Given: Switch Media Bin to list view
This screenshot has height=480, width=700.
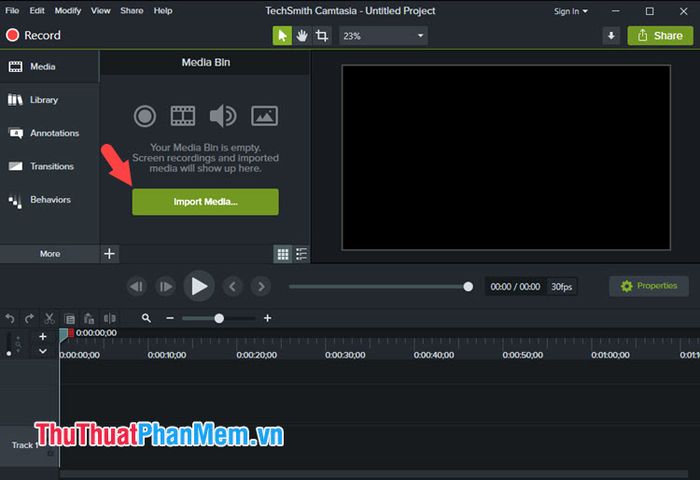Looking at the screenshot, I should click(302, 254).
